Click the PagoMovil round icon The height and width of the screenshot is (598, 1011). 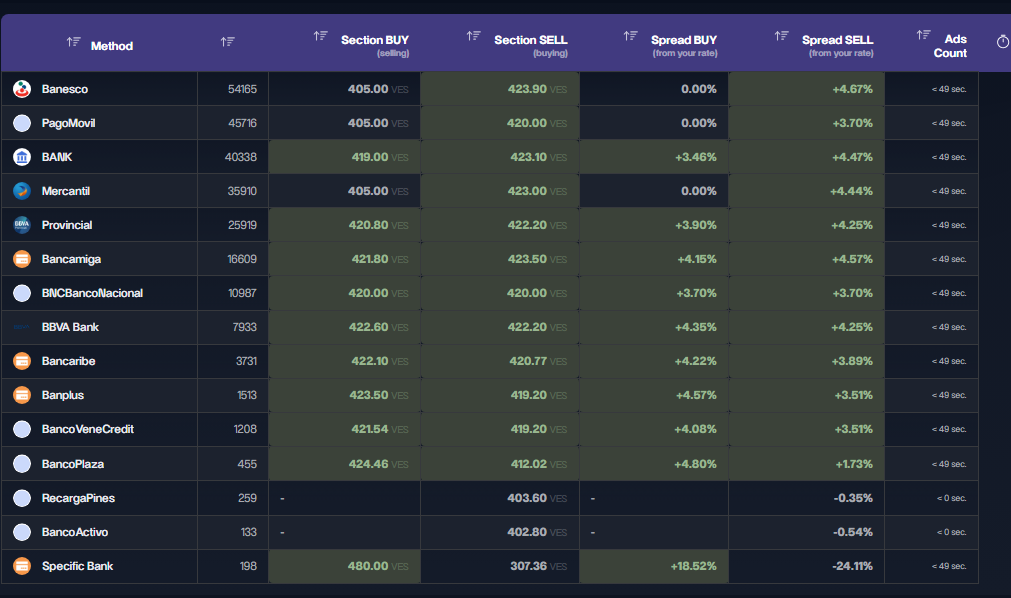click(x=22, y=123)
